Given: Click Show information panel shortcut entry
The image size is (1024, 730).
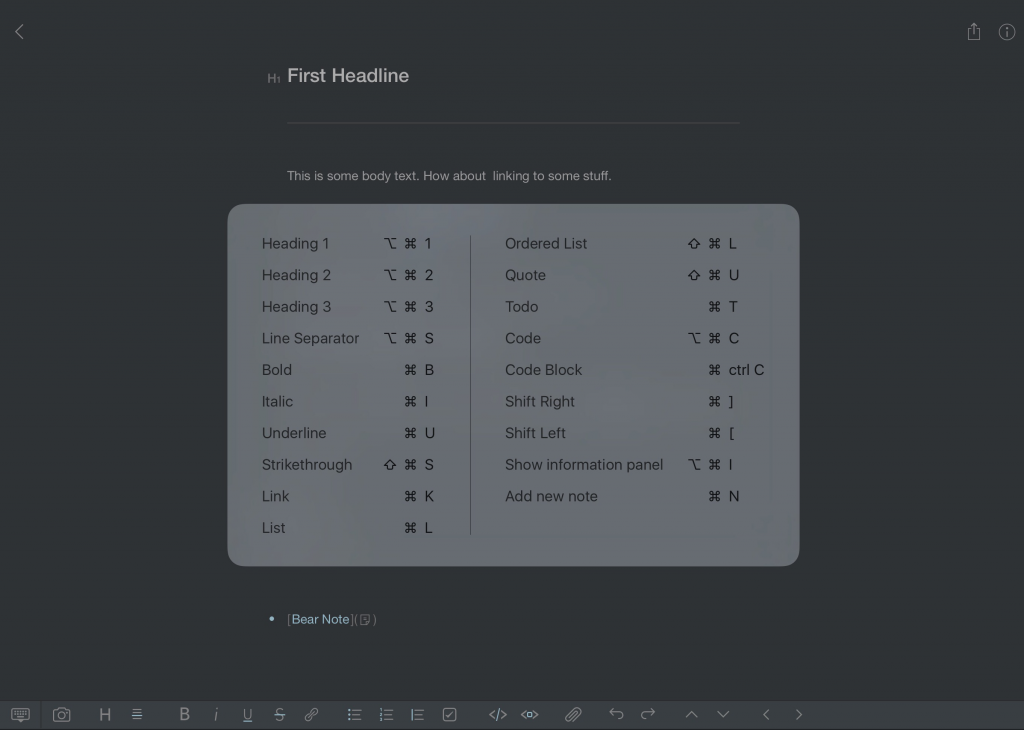Looking at the screenshot, I should click(x=619, y=465).
